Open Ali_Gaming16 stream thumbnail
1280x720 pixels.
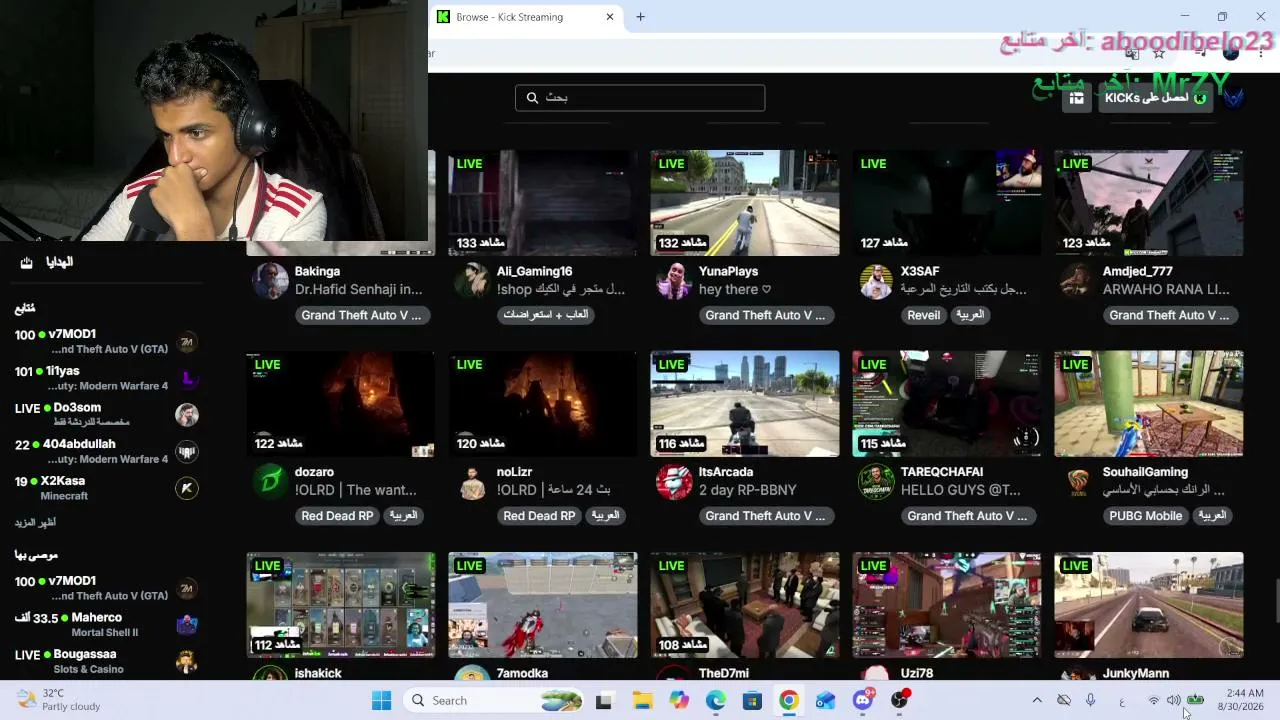[x=542, y=203]
